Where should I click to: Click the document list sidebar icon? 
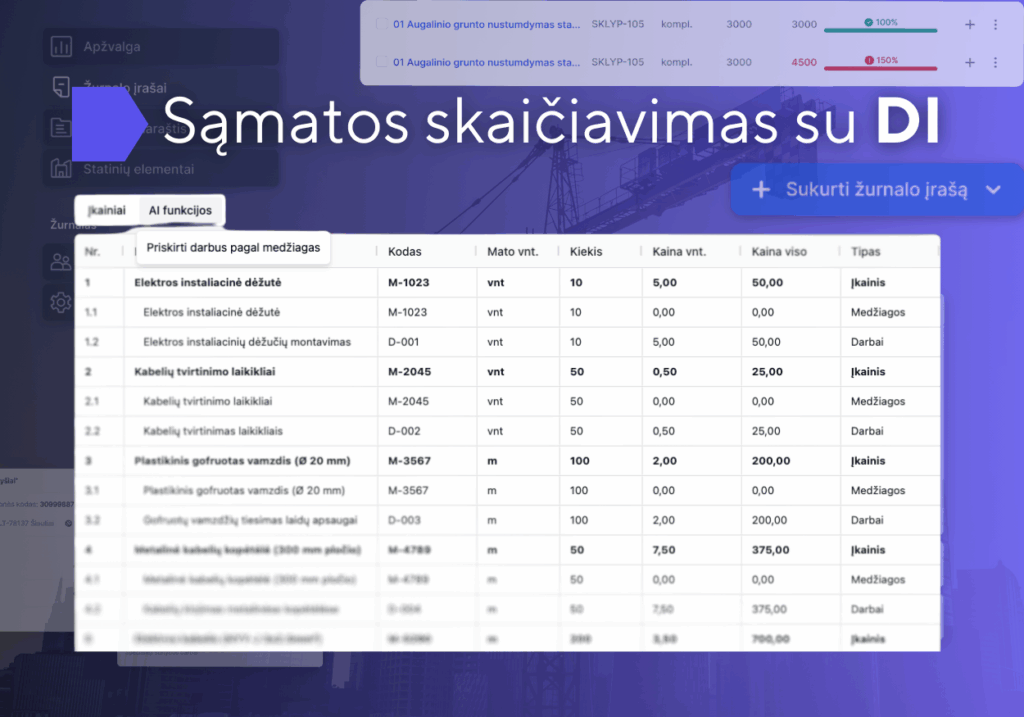pyautogui.click(x=61, y=127)
